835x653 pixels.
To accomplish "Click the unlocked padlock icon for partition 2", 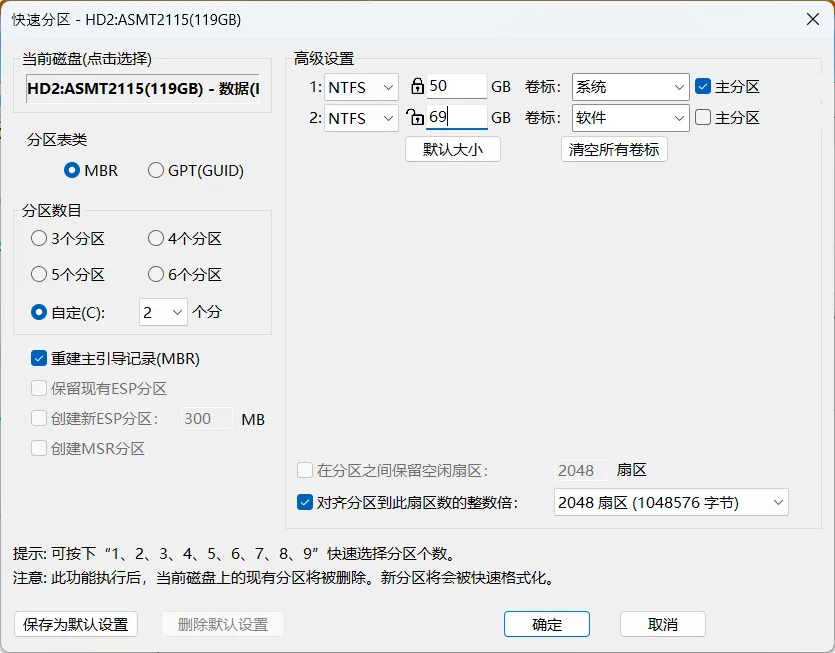I will (415, 117).
